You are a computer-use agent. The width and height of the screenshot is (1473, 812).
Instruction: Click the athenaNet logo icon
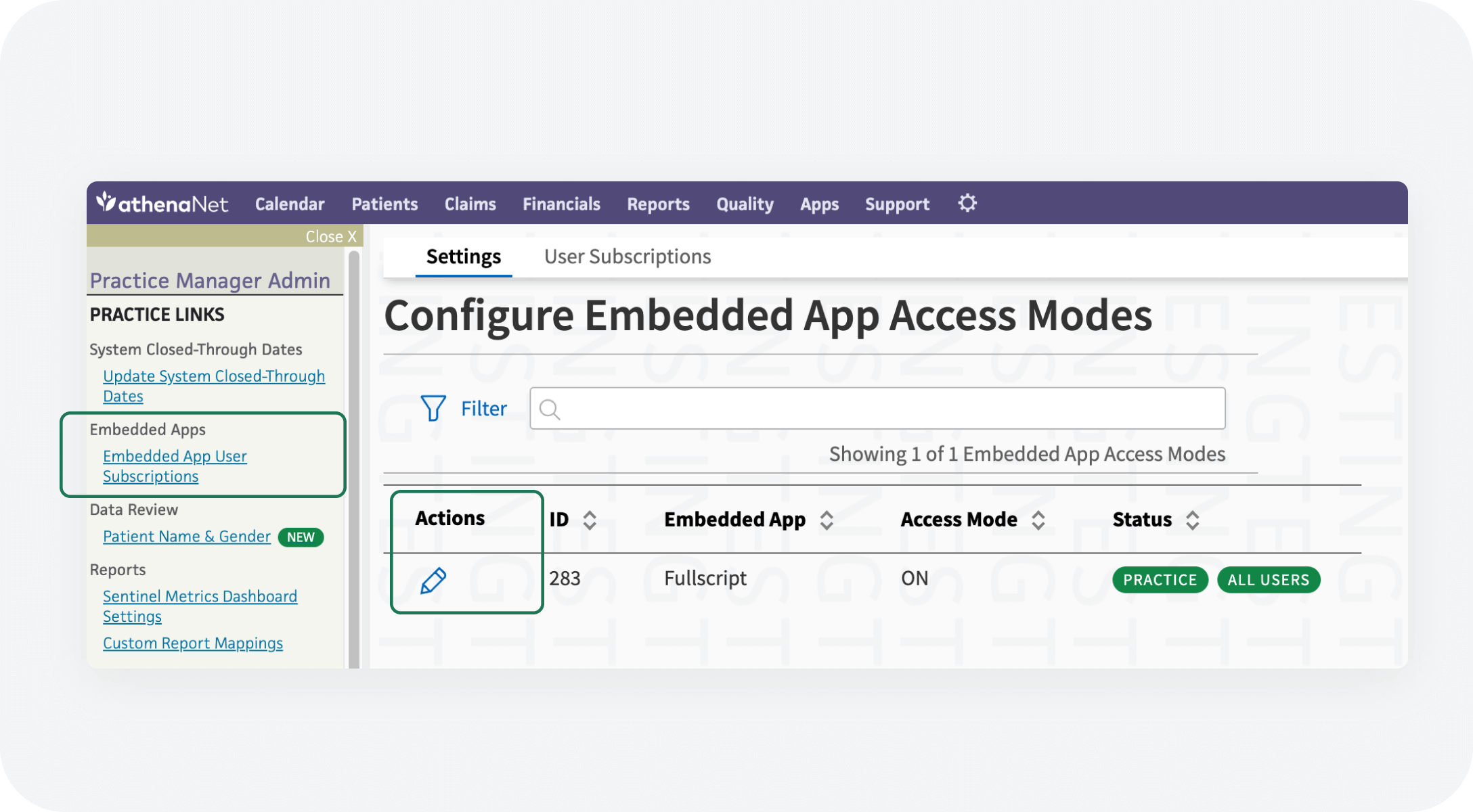pos(107,202)
